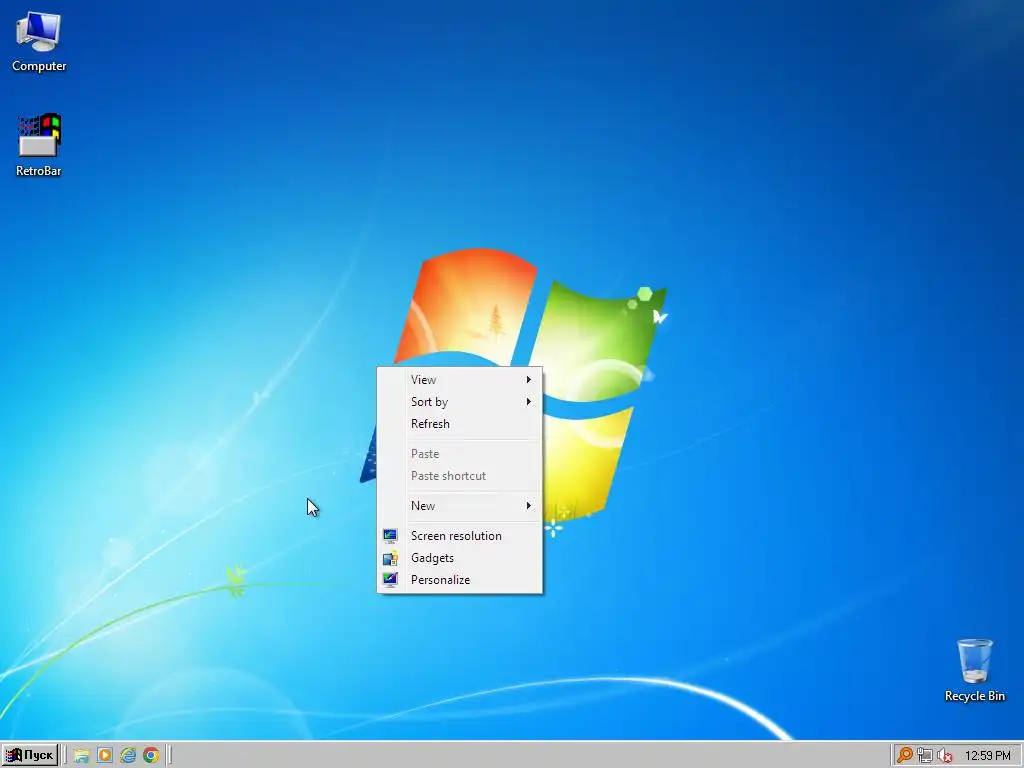The width and height of the screenshot is (1024, 768).
Task: Click the View submenu arrow
Action: coord(529,379)
